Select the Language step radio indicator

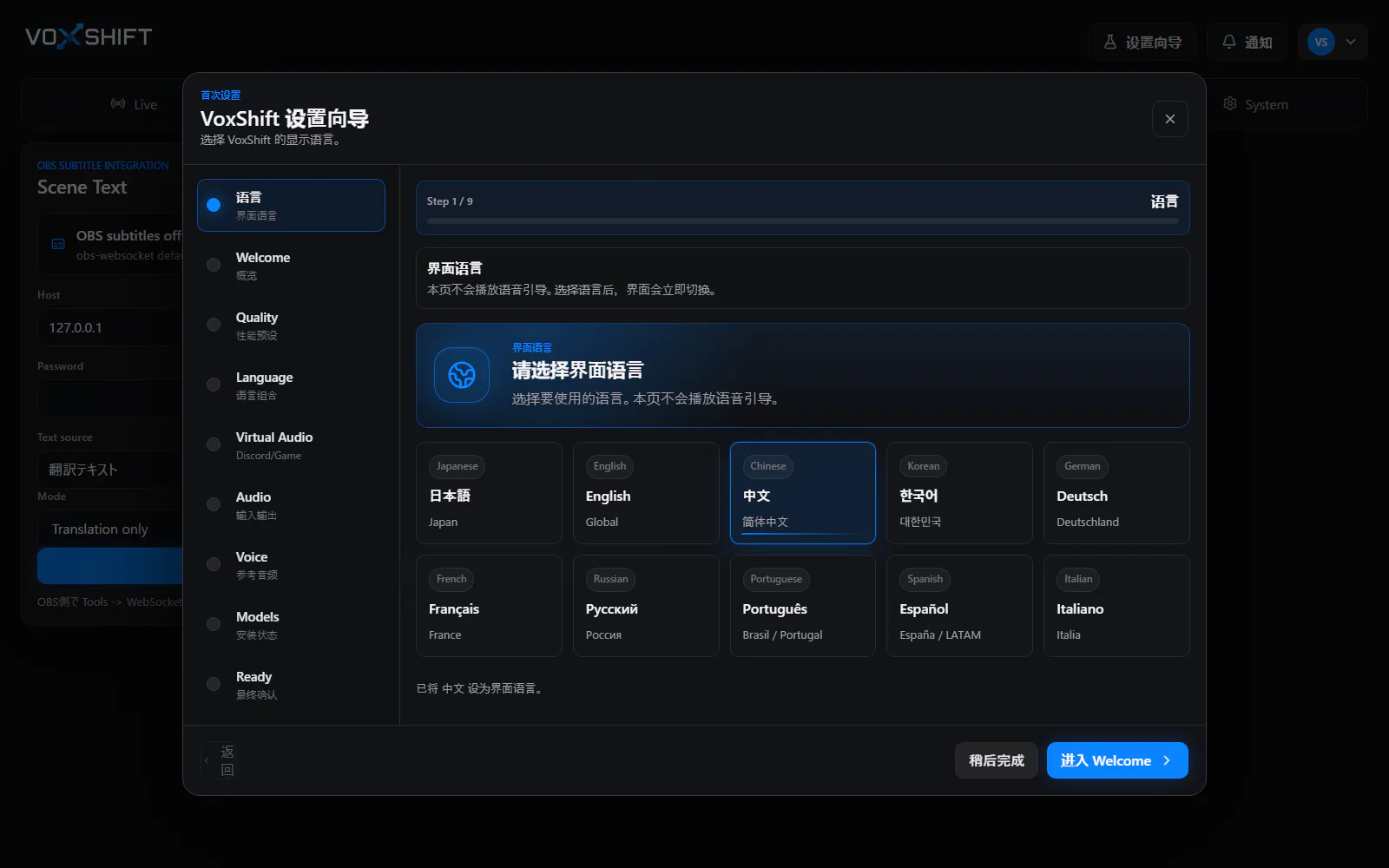click(214, 385)
